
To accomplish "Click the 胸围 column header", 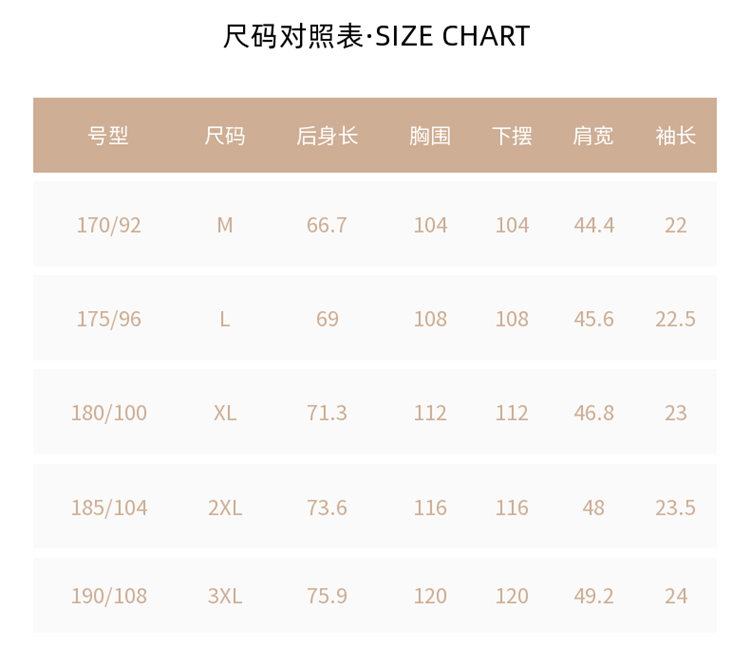I will 430,136.
